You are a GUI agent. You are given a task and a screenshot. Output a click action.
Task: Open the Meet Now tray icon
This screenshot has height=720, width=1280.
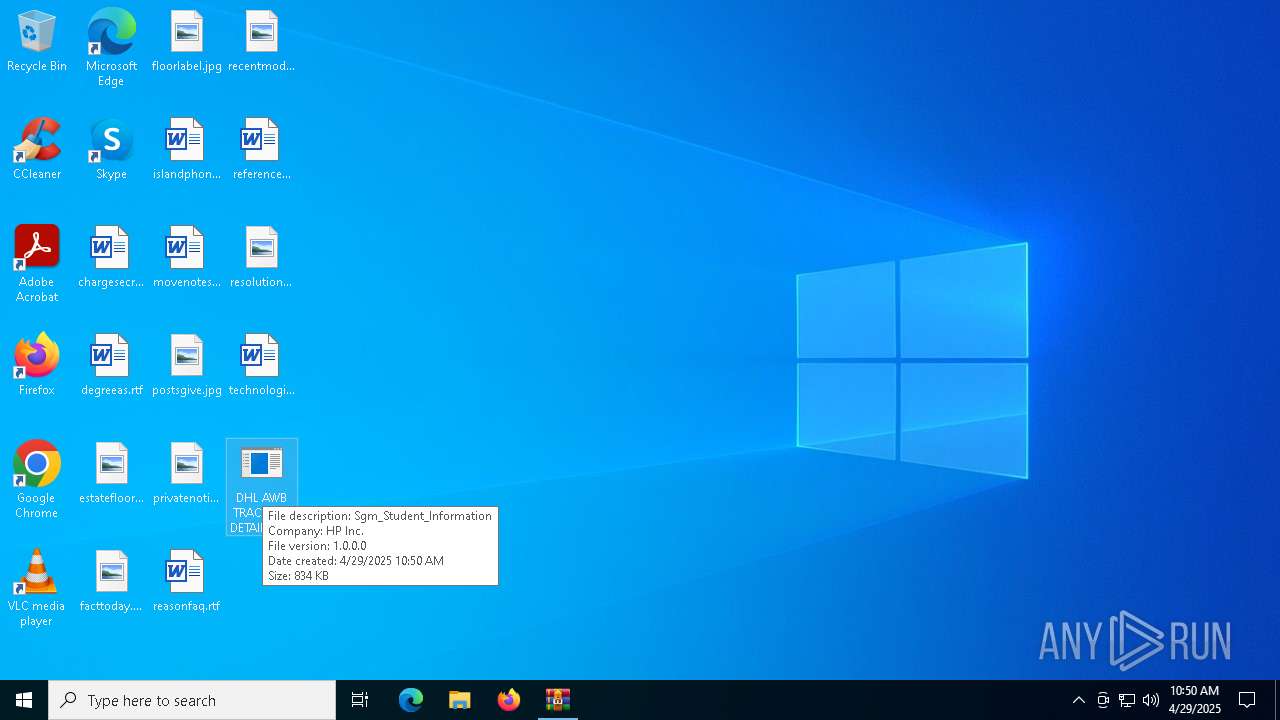pyautogui.click(x=1103, y=700)
